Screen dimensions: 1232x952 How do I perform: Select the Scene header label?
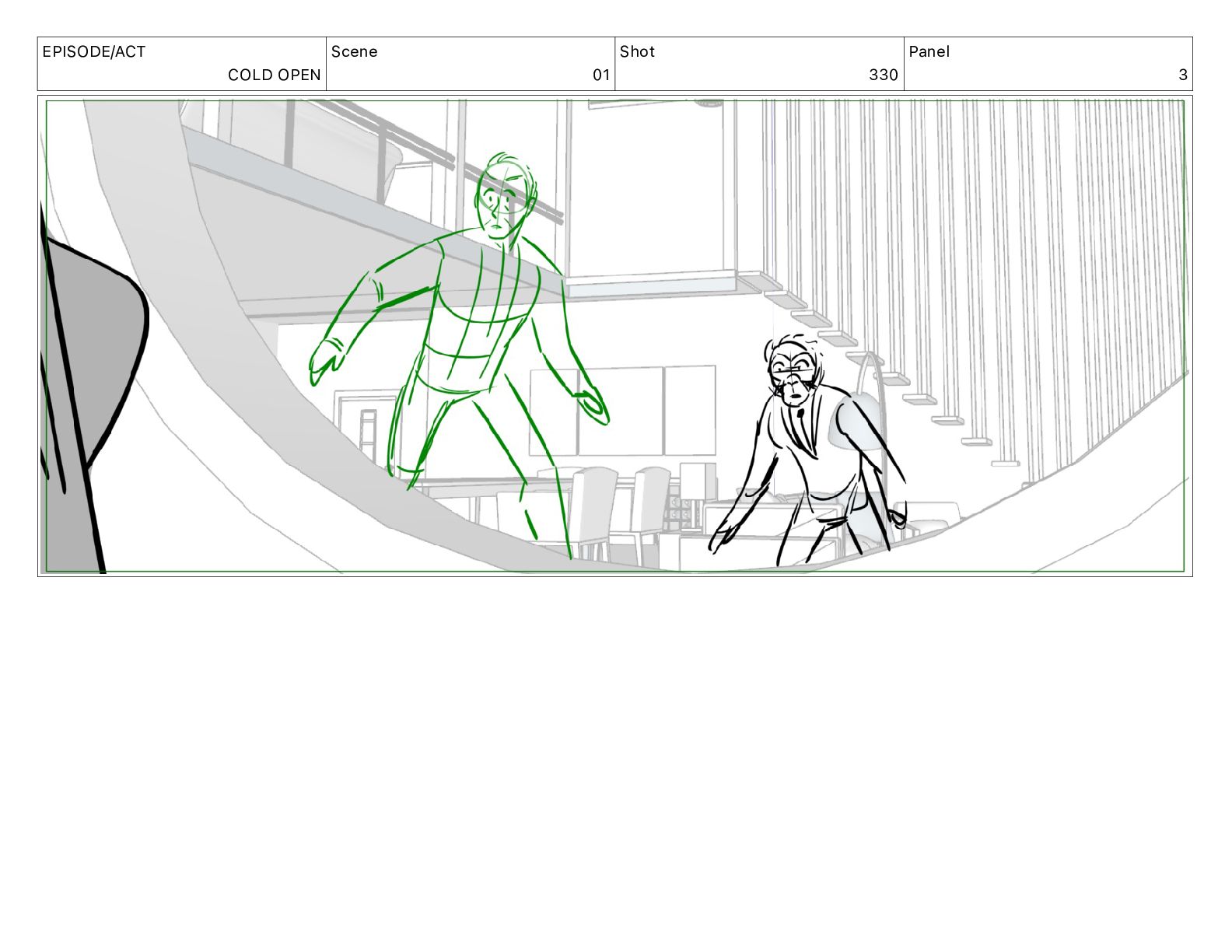(x=354, y=52)
